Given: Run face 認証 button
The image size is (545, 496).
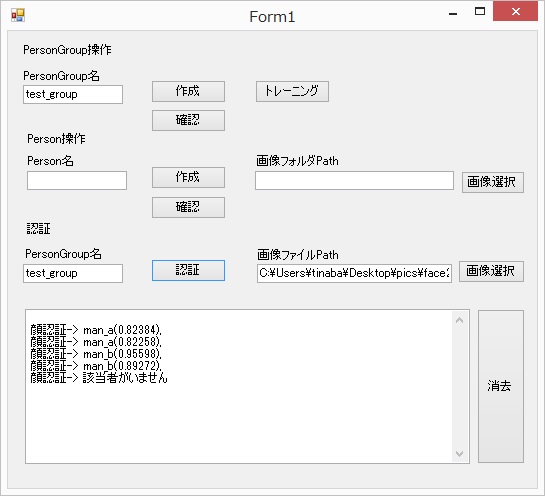Looking at the screenshot, I should [x=188, y=270].
